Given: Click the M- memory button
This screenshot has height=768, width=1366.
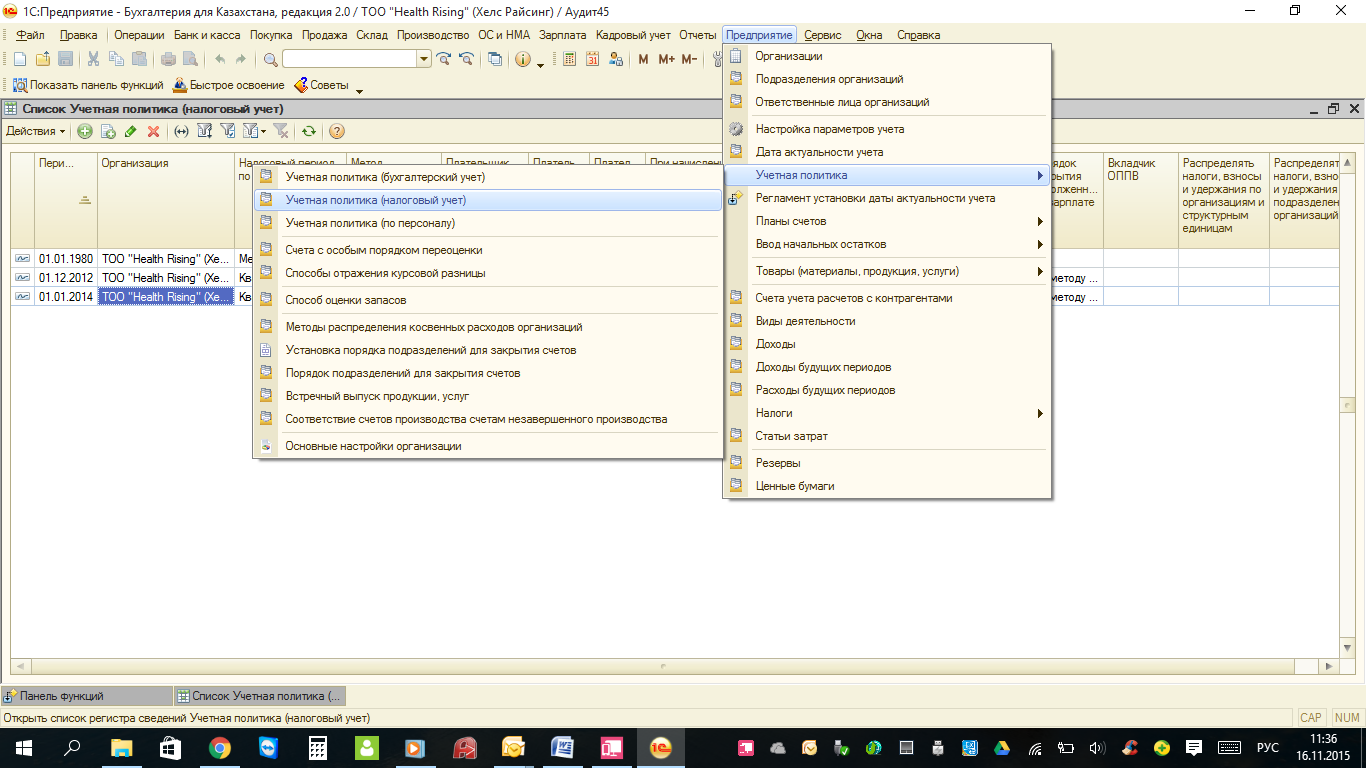Looking at the screenshot, I should click(689, 59).
